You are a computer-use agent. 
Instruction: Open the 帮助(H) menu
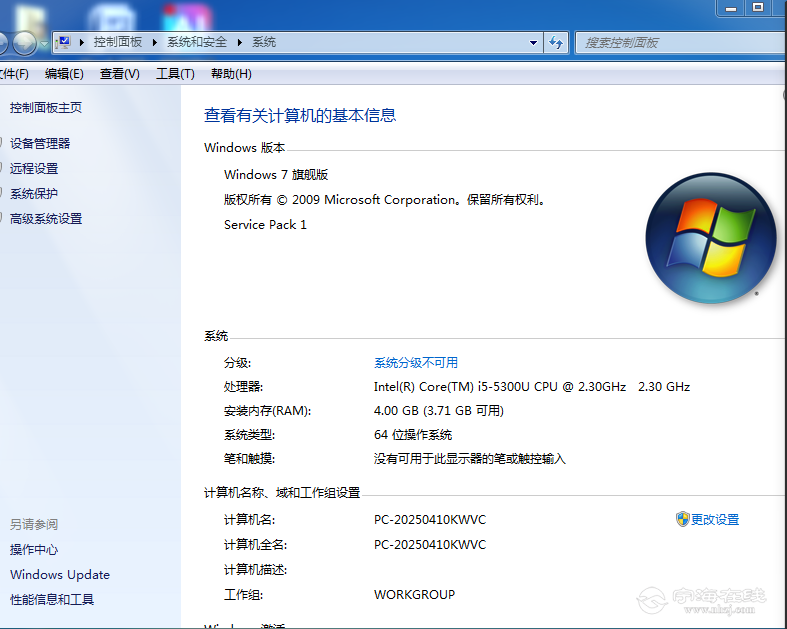231,74
